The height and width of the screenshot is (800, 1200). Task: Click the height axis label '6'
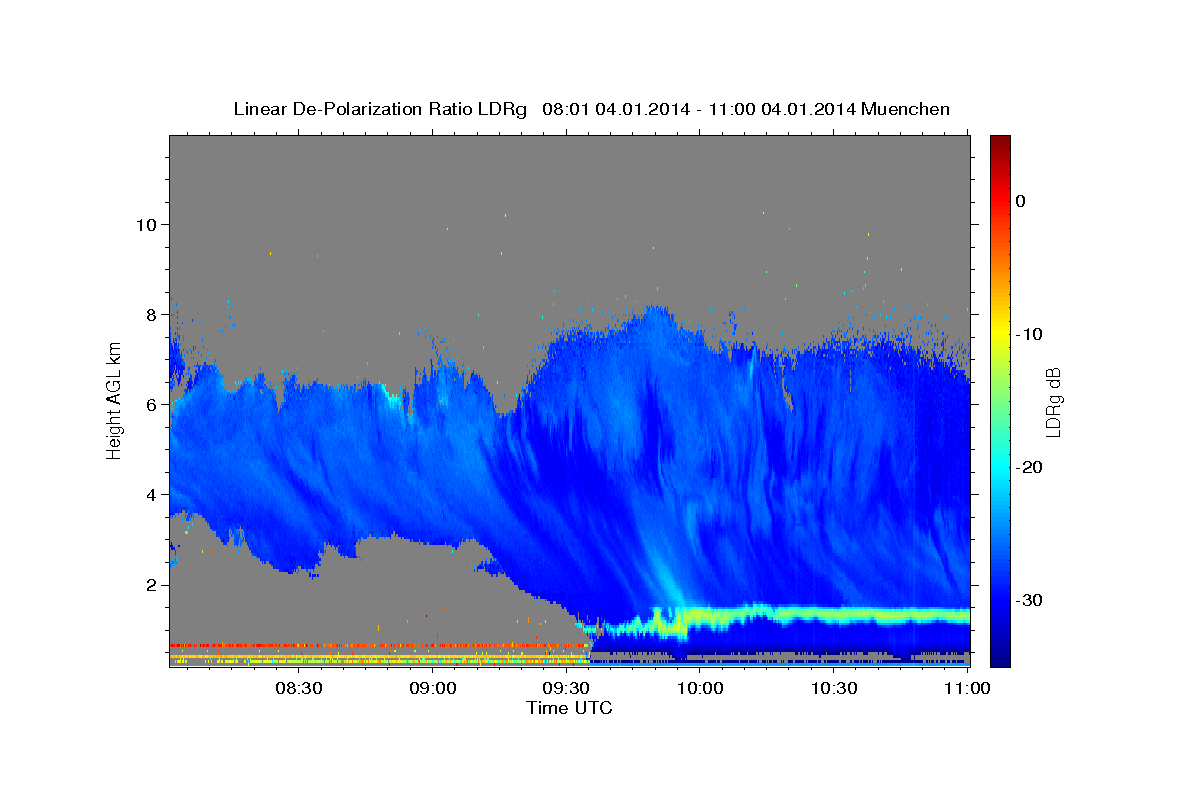(154, 404)
